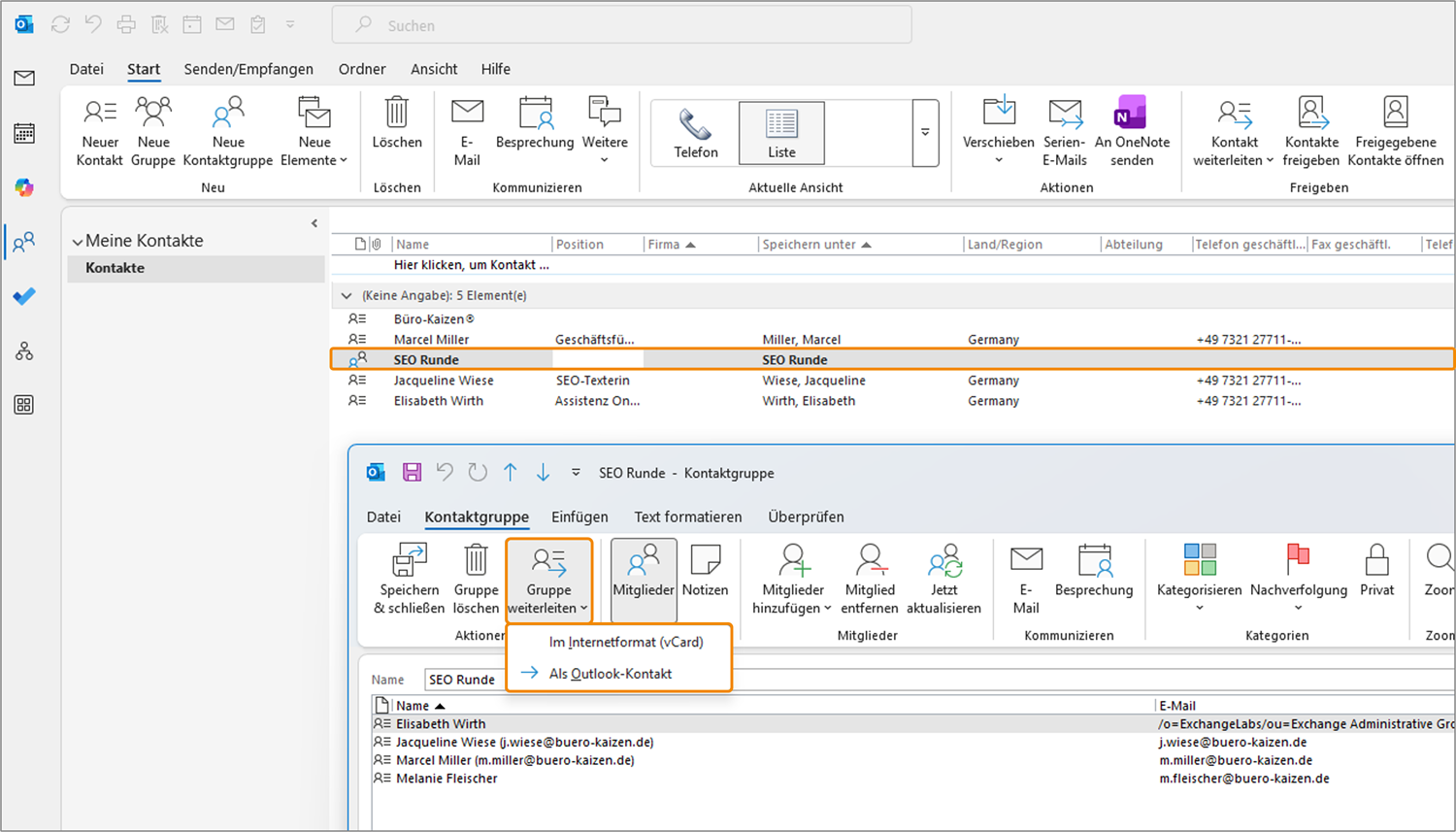Screen dimensions: 1456x832
Task: Click Gruppe löschen in group window
Action: pyautogui.click(x=476, y=580)
